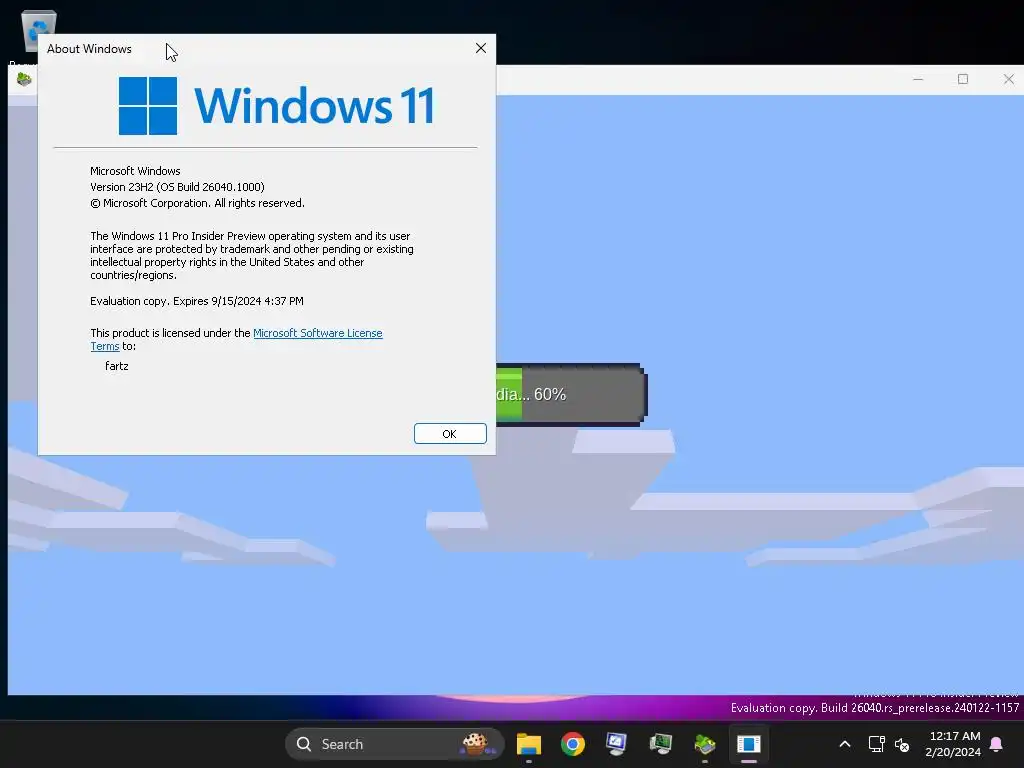Click OK in the About Windows dialog
This screenshot has width=1024, height=768.
tap(450, 434)
